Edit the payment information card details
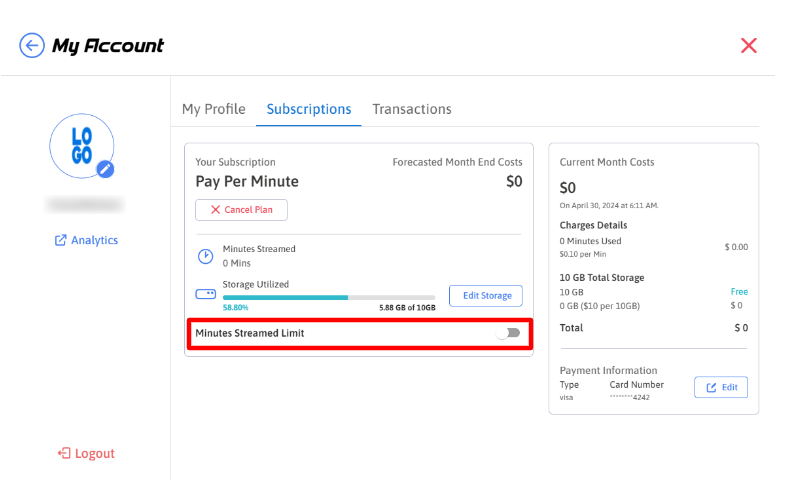 (x=720, y=387)
